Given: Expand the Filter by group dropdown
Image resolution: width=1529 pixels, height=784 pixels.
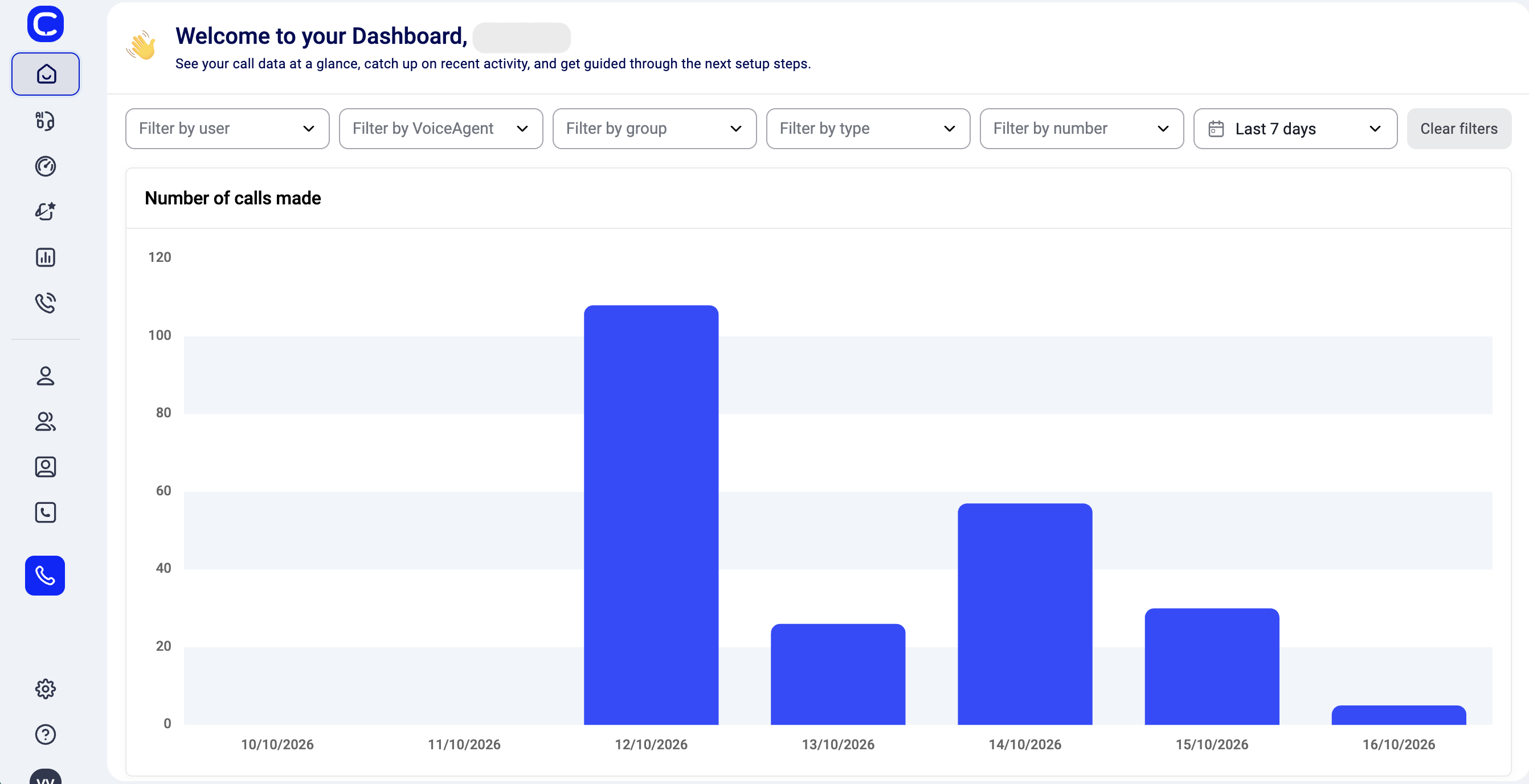Looking at the screenshot, I should pyautogui.click(x=655, y=129).
